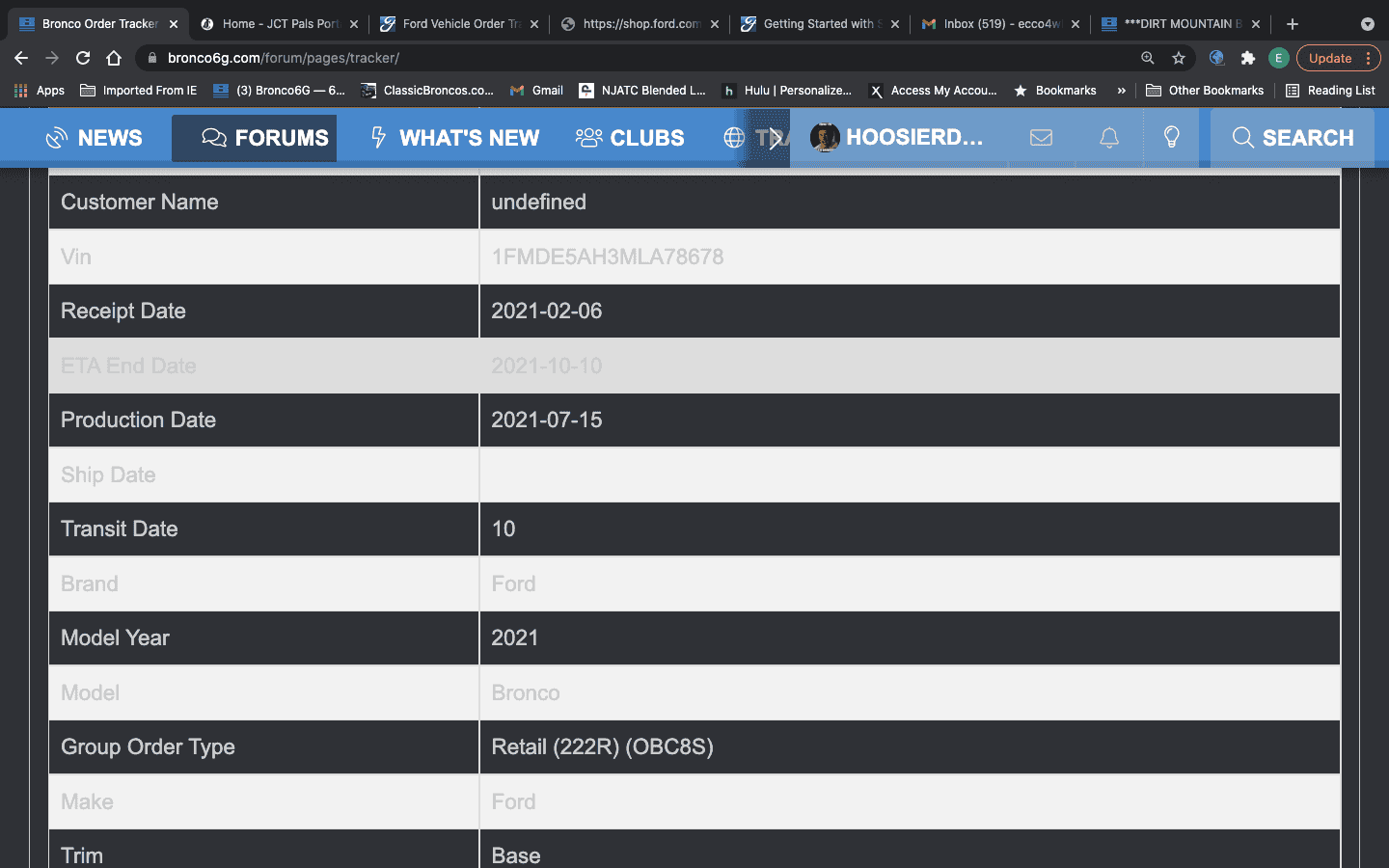The width and height of the screenshot is (1389, 868).
Task: Open the Chrome extensions puzzle icon
Action: [x=1248, y=58]
